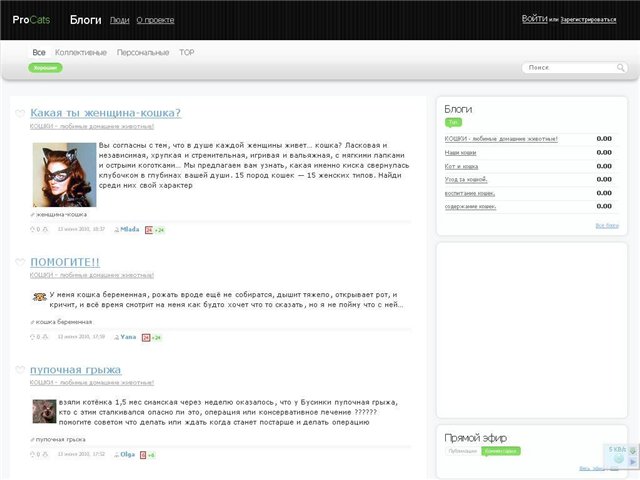The image size is (640, 480).
Task: Open 'воспитание кошек.' blog in sidebar
Action: (x=470, y=193)
